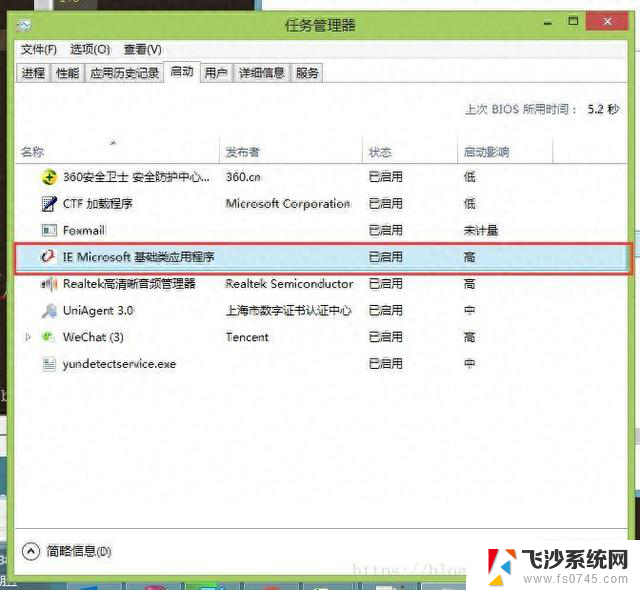640x590 pixels.
Task: Minimize the 任务管理器 window
Action: 548,23
